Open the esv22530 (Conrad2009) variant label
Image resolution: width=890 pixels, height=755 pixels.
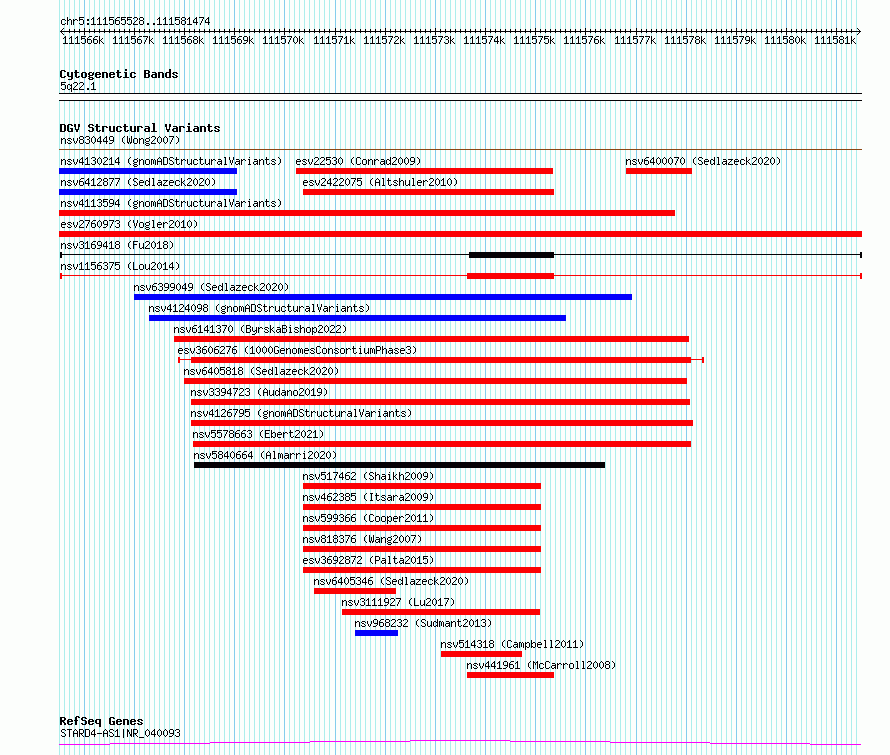(358, 161)
